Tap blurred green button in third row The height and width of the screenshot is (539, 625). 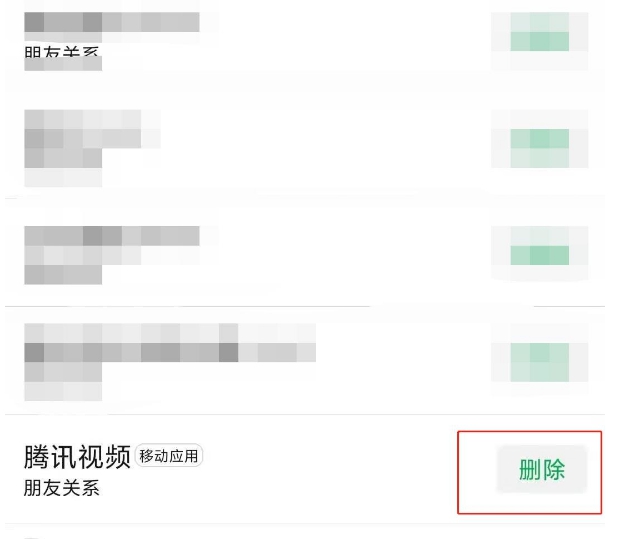[539, 254]
